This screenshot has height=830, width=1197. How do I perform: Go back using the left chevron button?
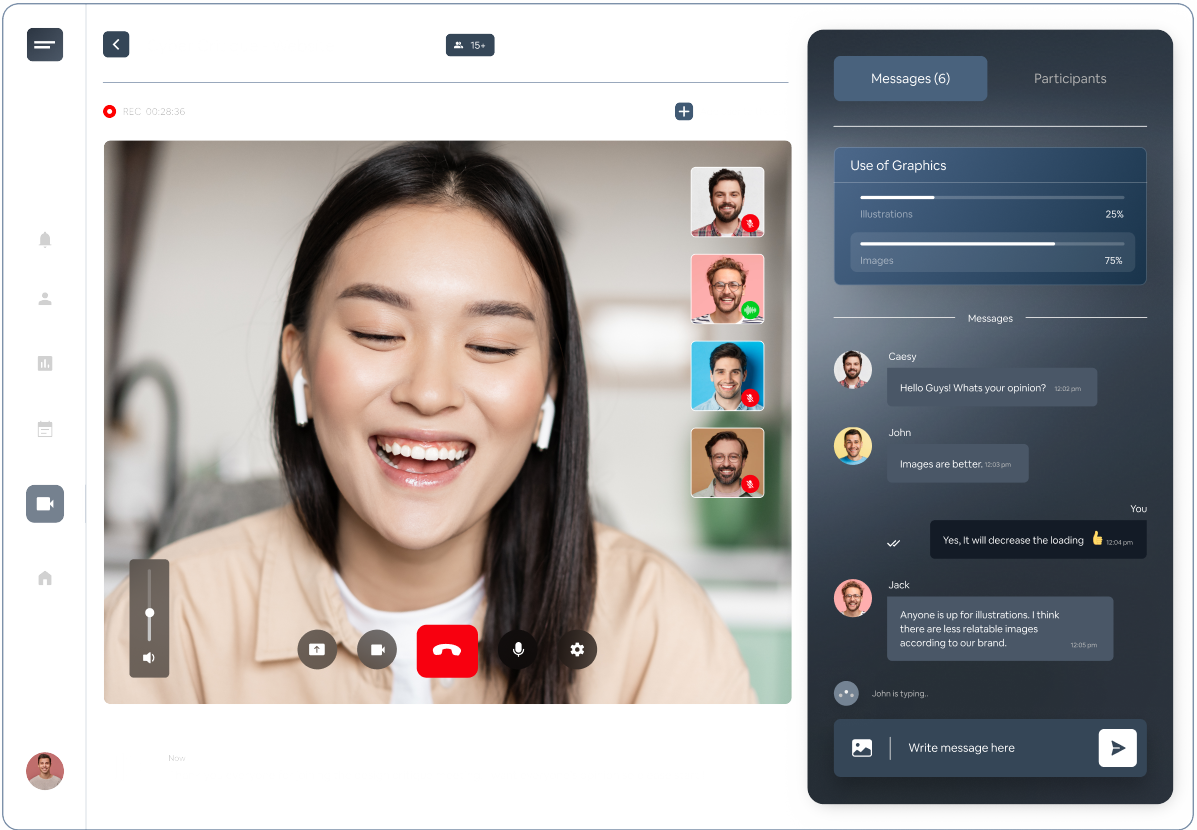click(x=116, y=44)
